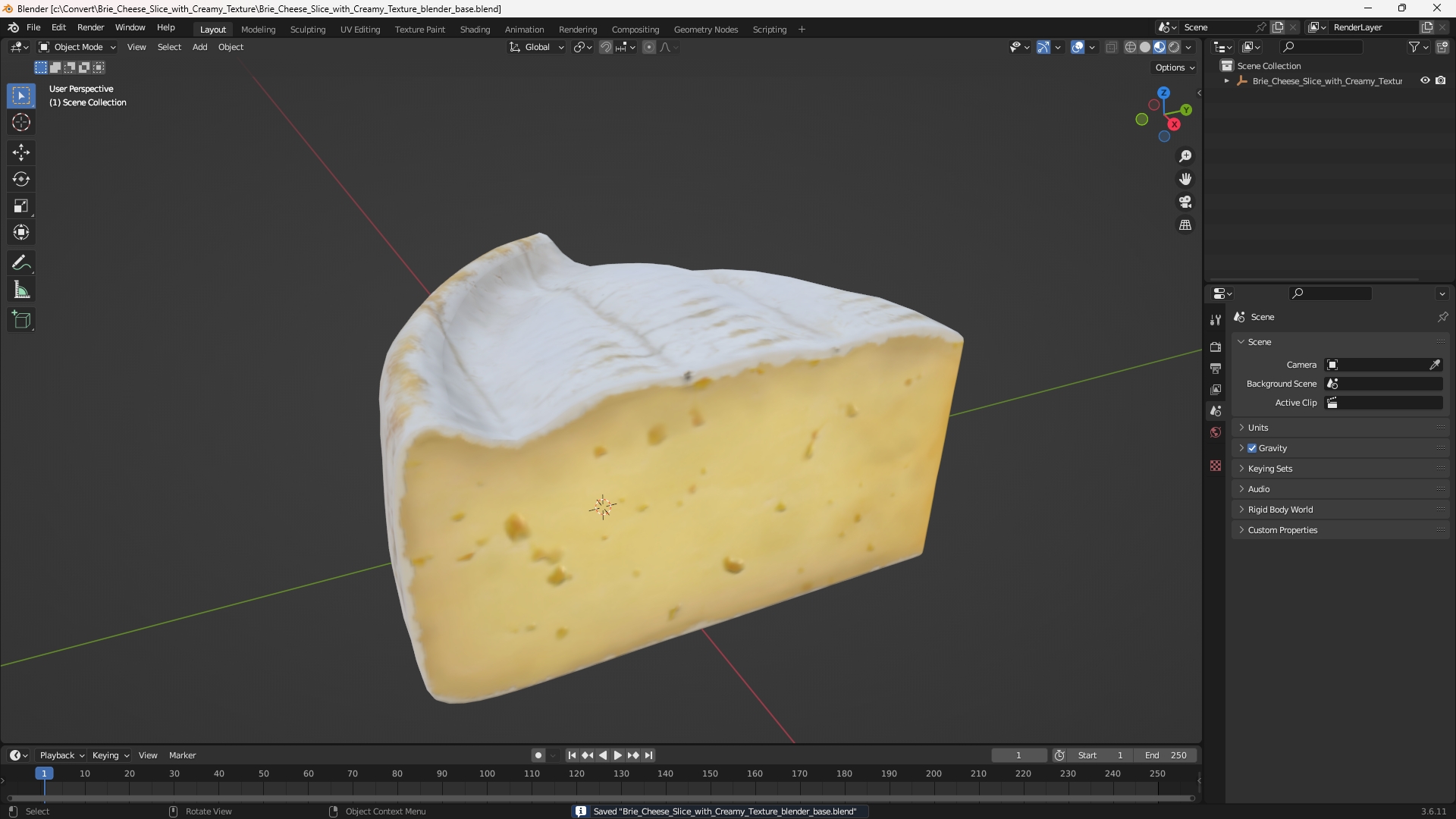
Task: Open Render properties tab icon
Action: click(1216, 347)
